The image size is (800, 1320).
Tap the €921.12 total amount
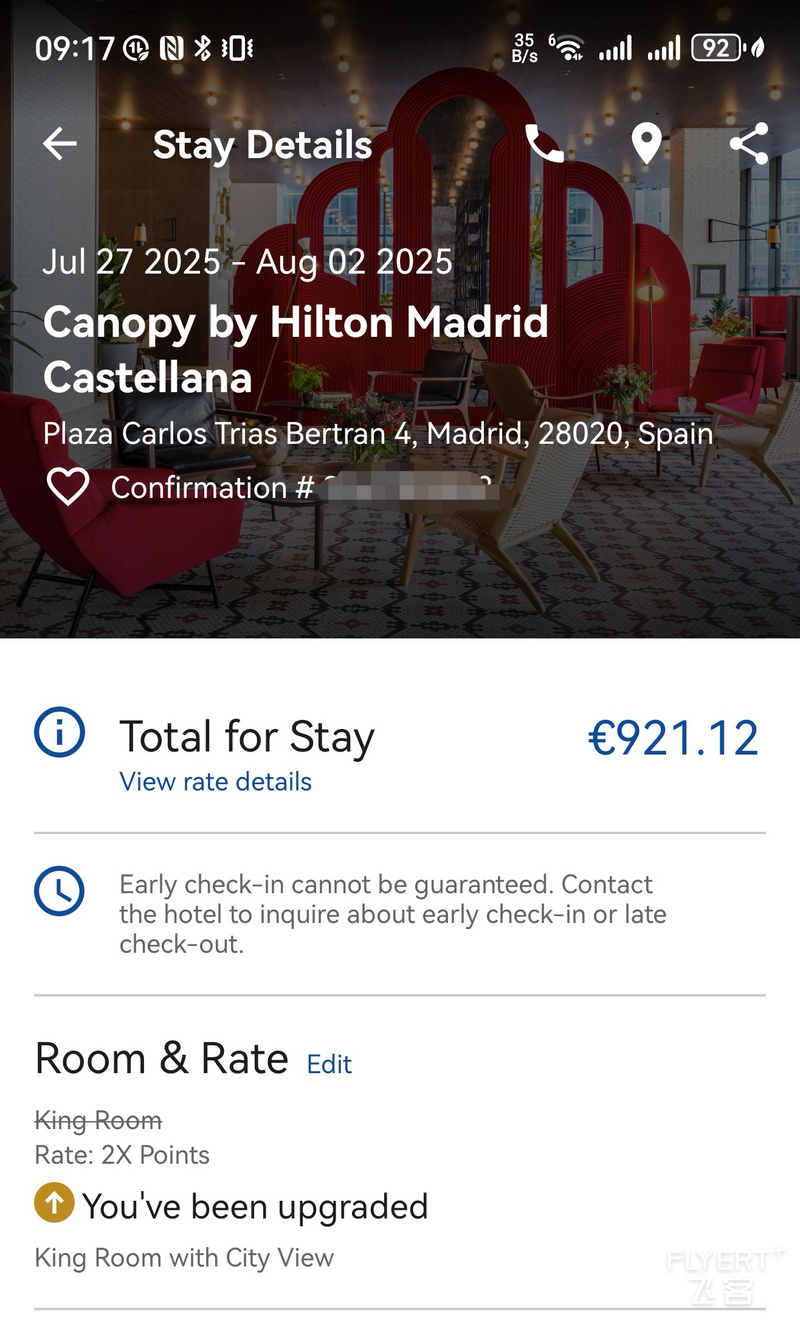[673, 738]
